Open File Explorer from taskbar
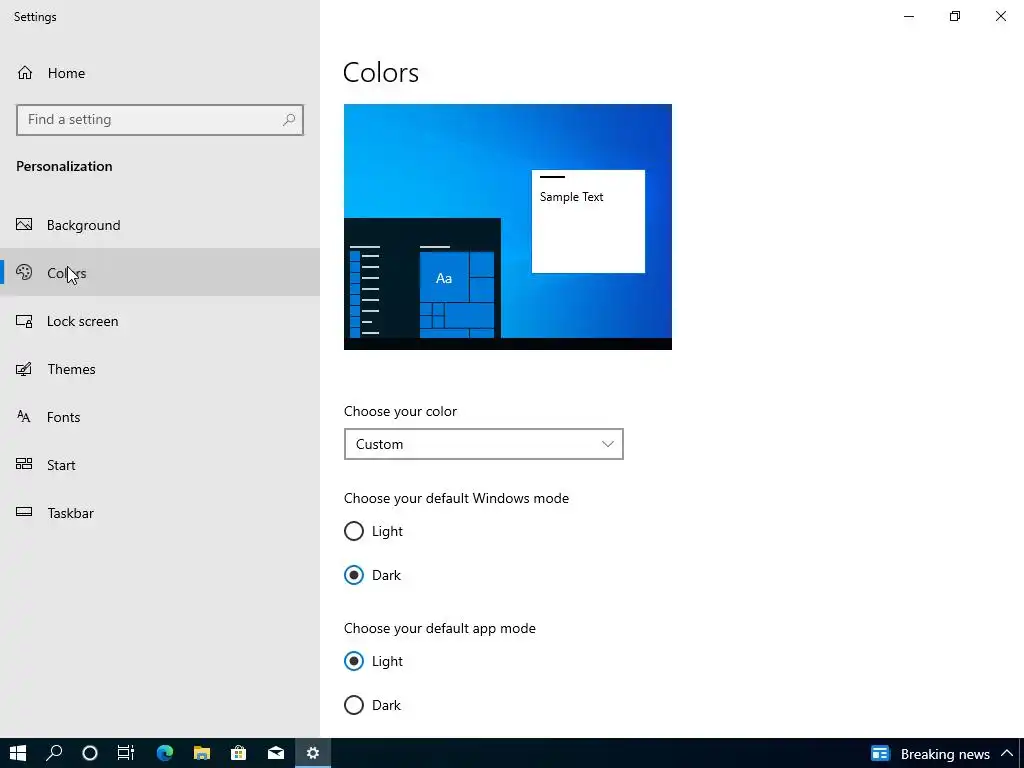Screen dimensions: 1024x768 (x=202, y=753)
